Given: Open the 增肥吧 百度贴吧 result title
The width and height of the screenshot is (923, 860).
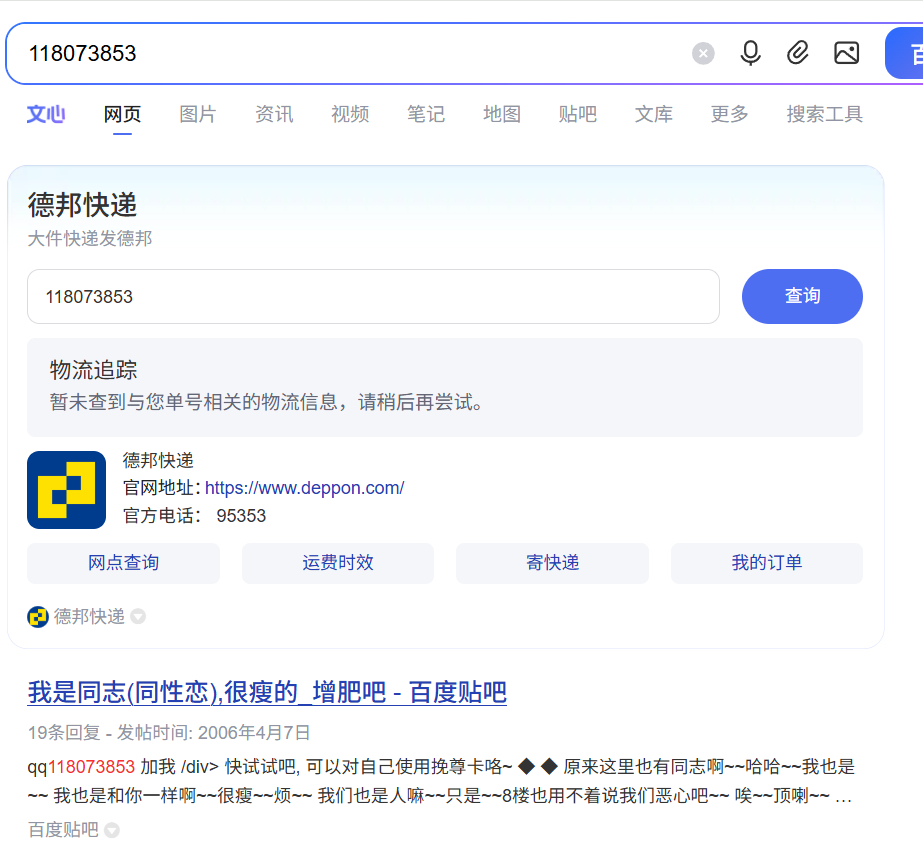Looking at the screenshot, I should 267,692.
